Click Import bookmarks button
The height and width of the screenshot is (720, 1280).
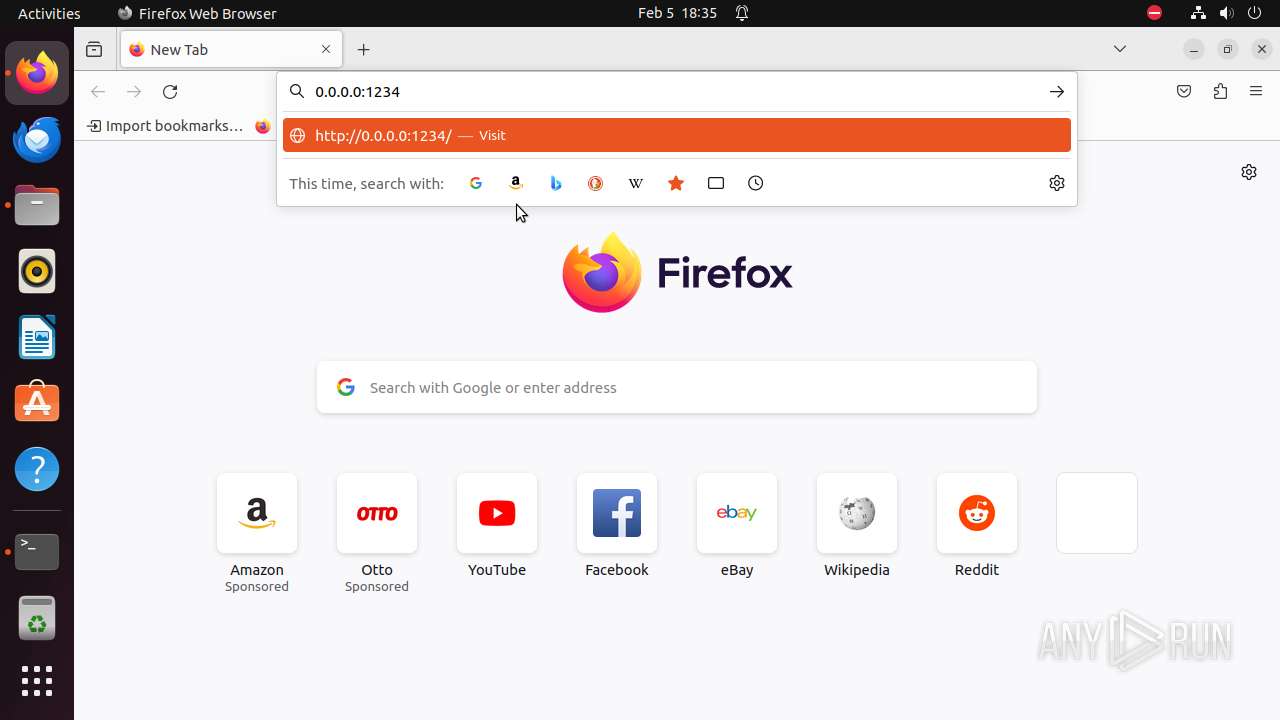(166, 126)
